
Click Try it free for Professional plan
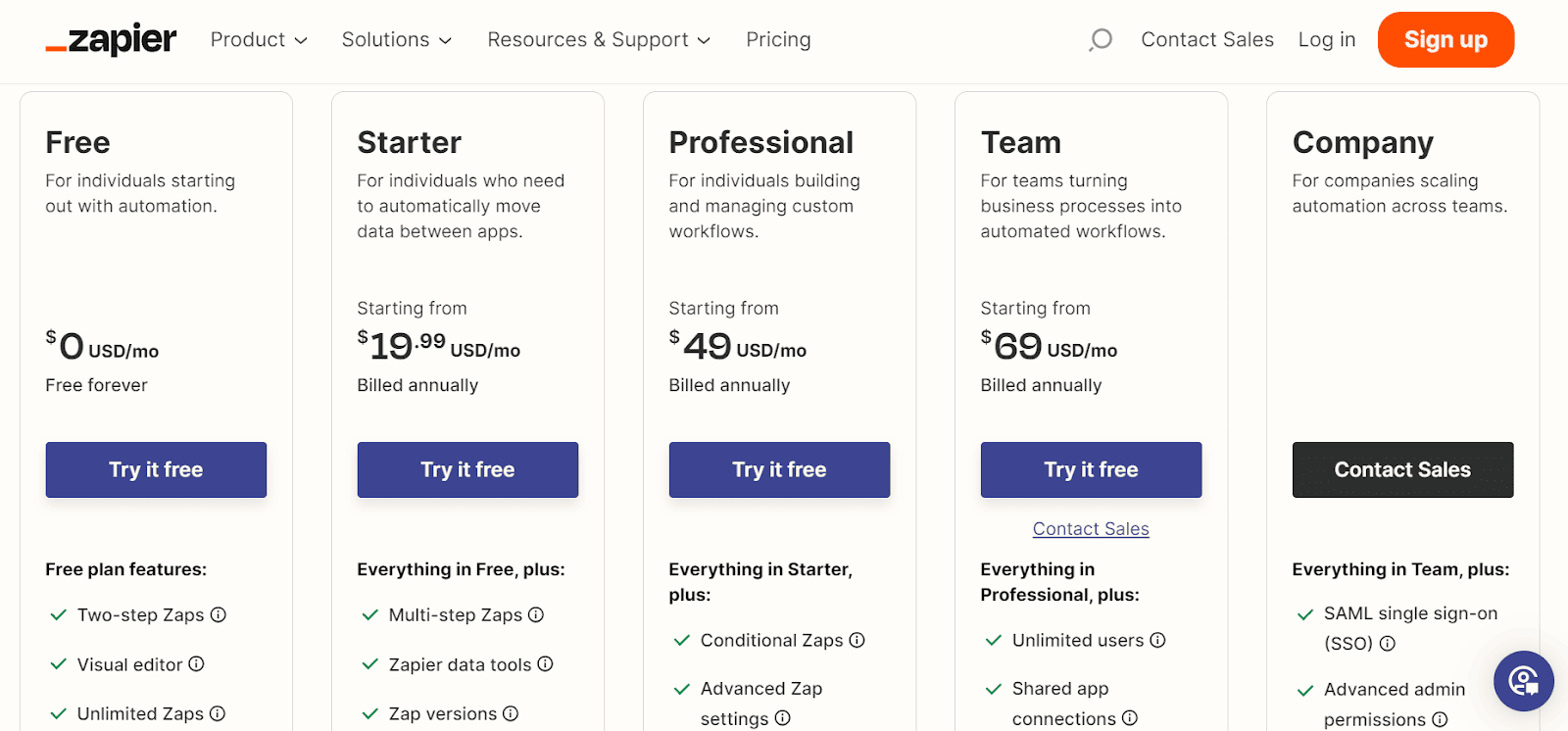coord(779,469)
